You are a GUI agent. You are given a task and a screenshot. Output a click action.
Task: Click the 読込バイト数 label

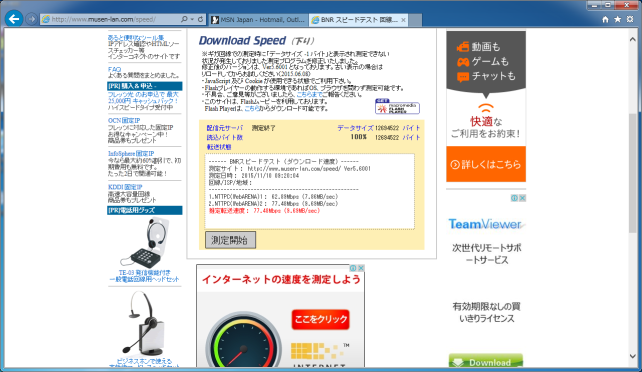224,138
